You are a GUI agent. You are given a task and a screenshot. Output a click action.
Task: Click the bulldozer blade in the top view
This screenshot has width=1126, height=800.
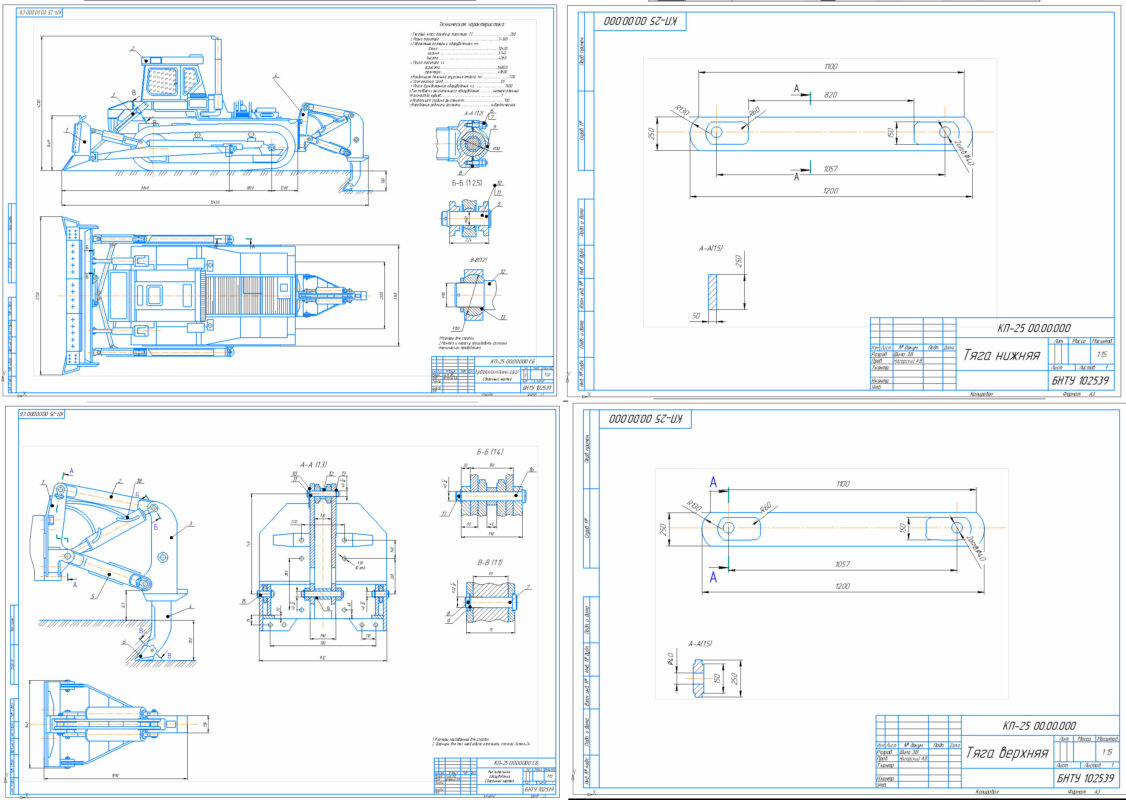point(72,283)
